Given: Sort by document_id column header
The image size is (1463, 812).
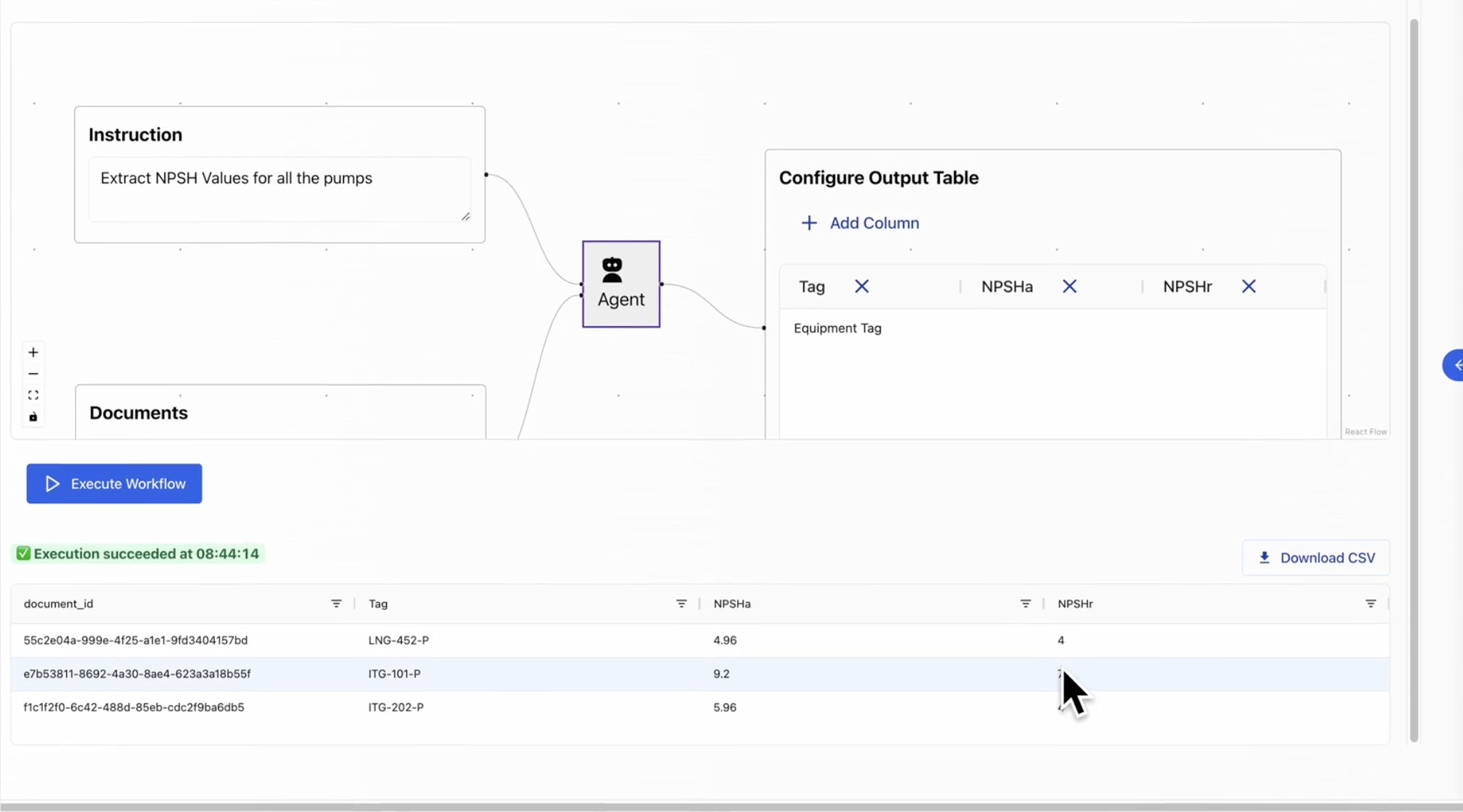Looking at the screenshot, I should tap(59, 604).
